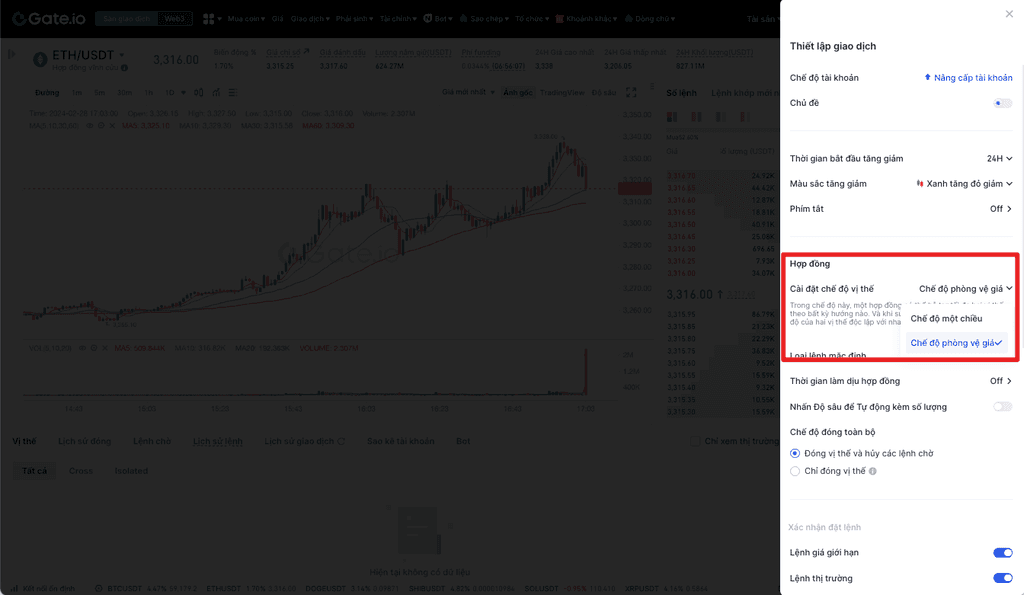1024x595 pixels.
Task: Toggle the Chủ đề theme switch
Action: (x=1002, y=103)
